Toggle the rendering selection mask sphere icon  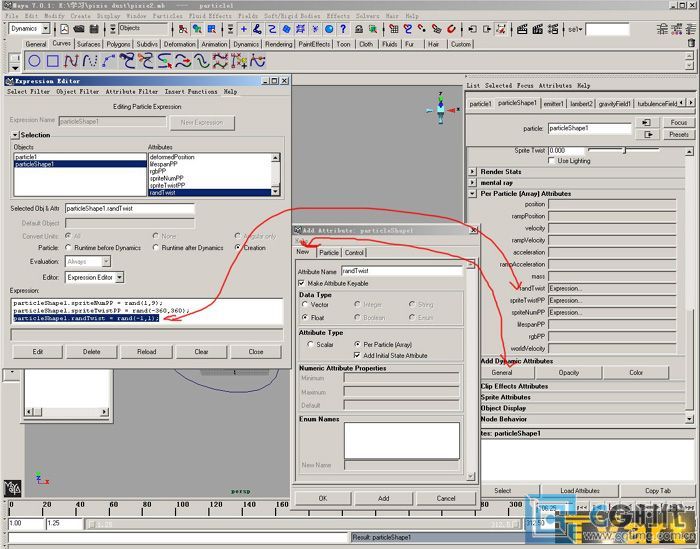329,29
